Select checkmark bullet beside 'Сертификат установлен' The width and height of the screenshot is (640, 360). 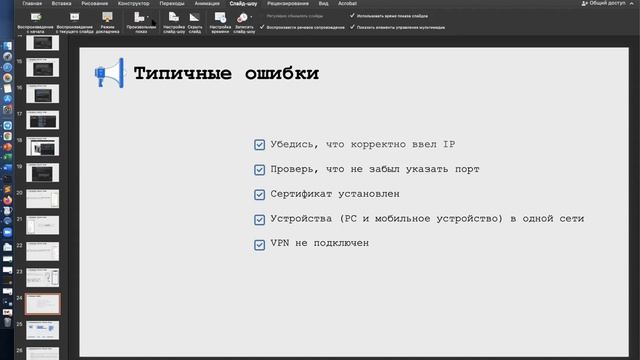coord(259,194)
